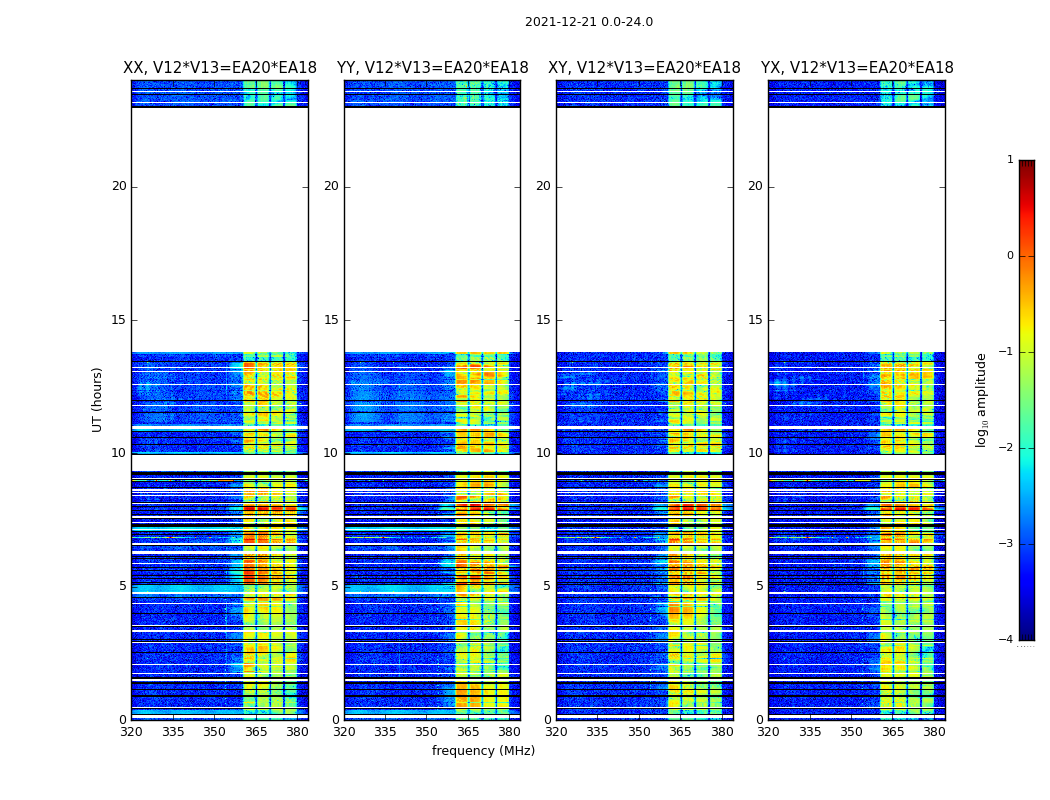Click the log10 amplitude colorbar label
The height and width of the screenshot is (800, 1050).
pos(982,399)
